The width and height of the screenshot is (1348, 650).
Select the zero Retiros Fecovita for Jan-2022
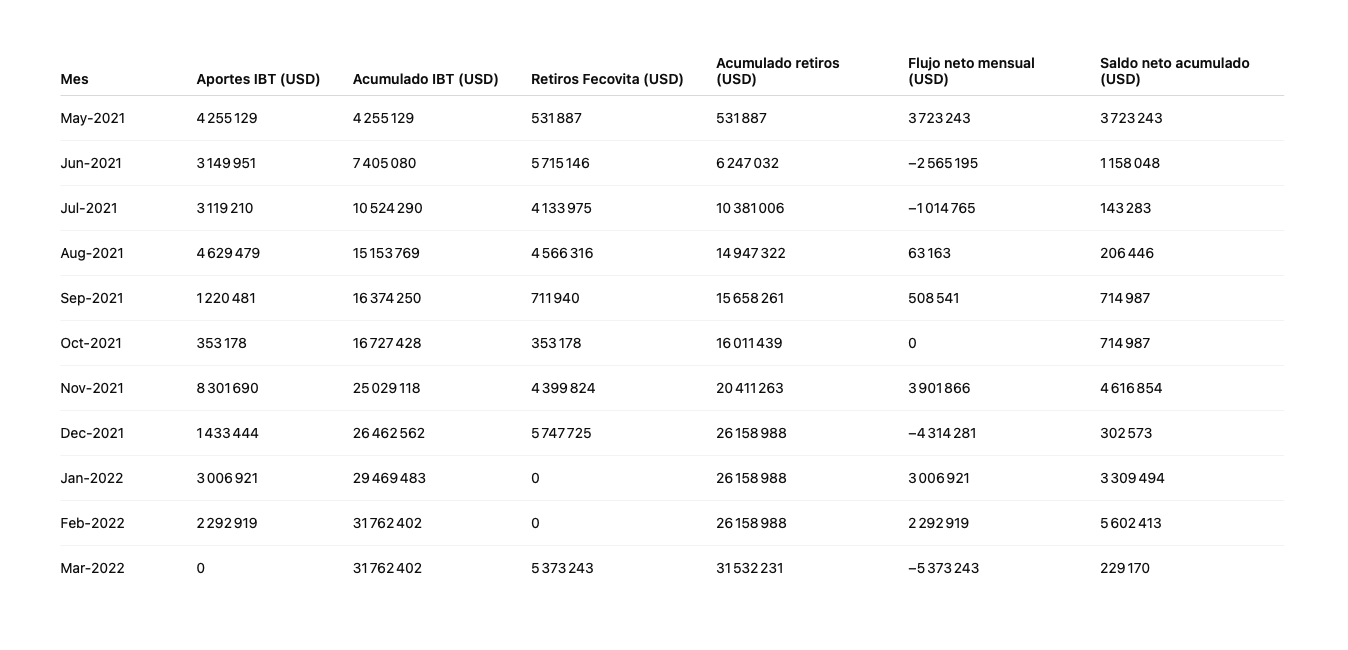(x=535, y=478)
